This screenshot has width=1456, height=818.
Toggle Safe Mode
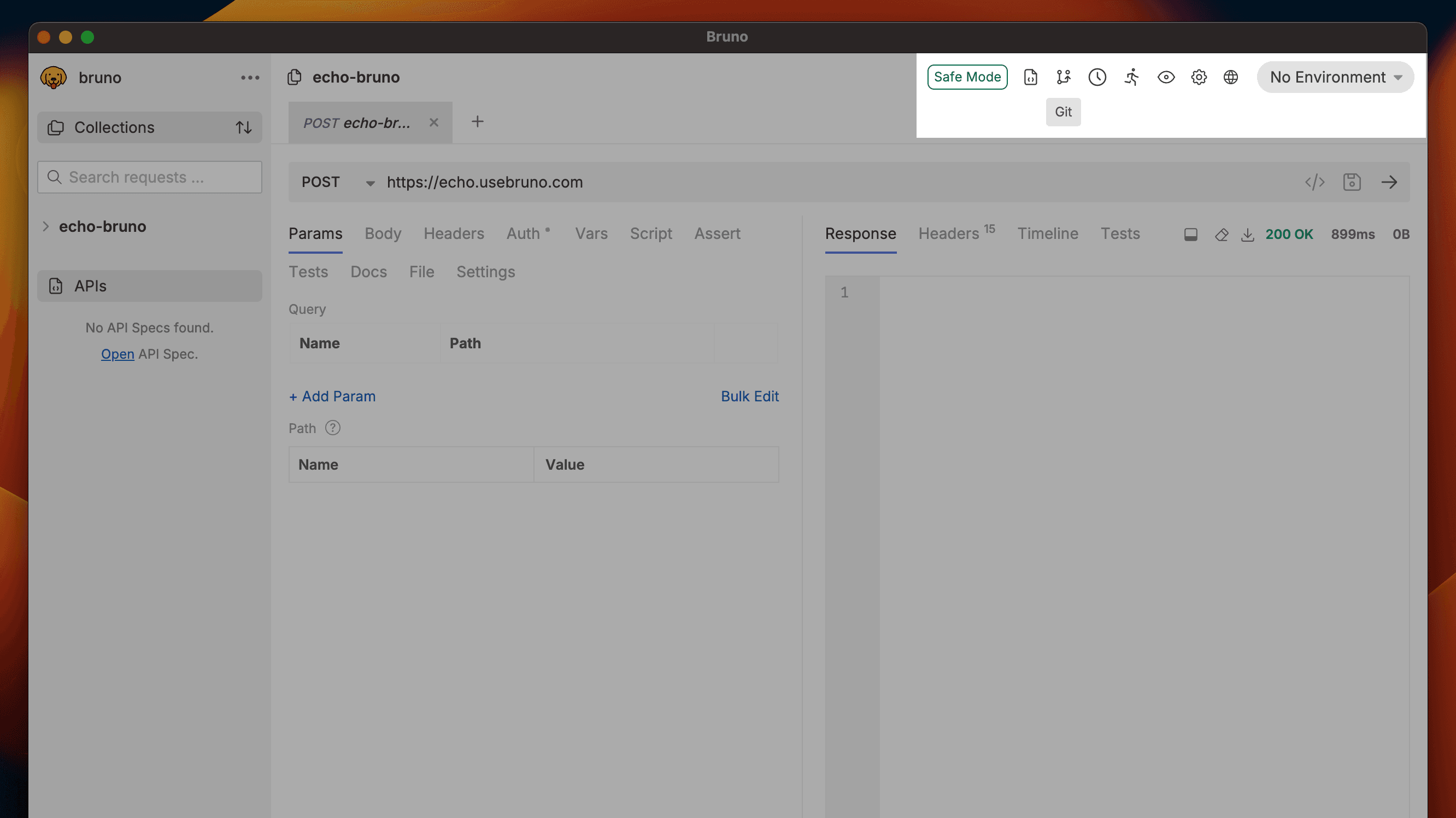pyautogui.click(x=967, y=77)
